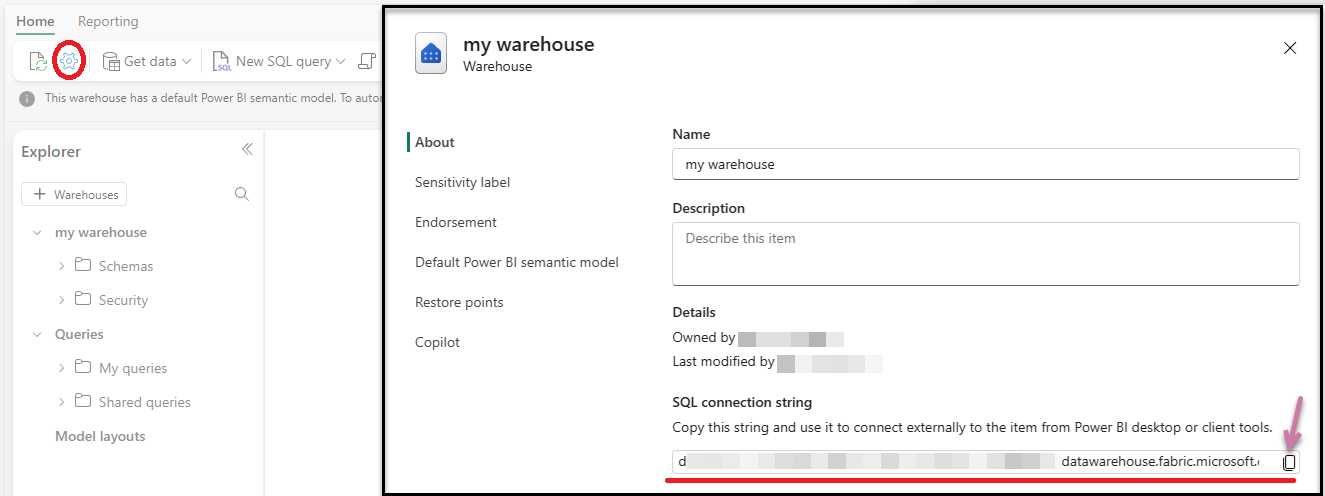This screenshot has height=496, width=1325.
Task: Select Sensitivity label in settings menu
Action: point(462,182)
